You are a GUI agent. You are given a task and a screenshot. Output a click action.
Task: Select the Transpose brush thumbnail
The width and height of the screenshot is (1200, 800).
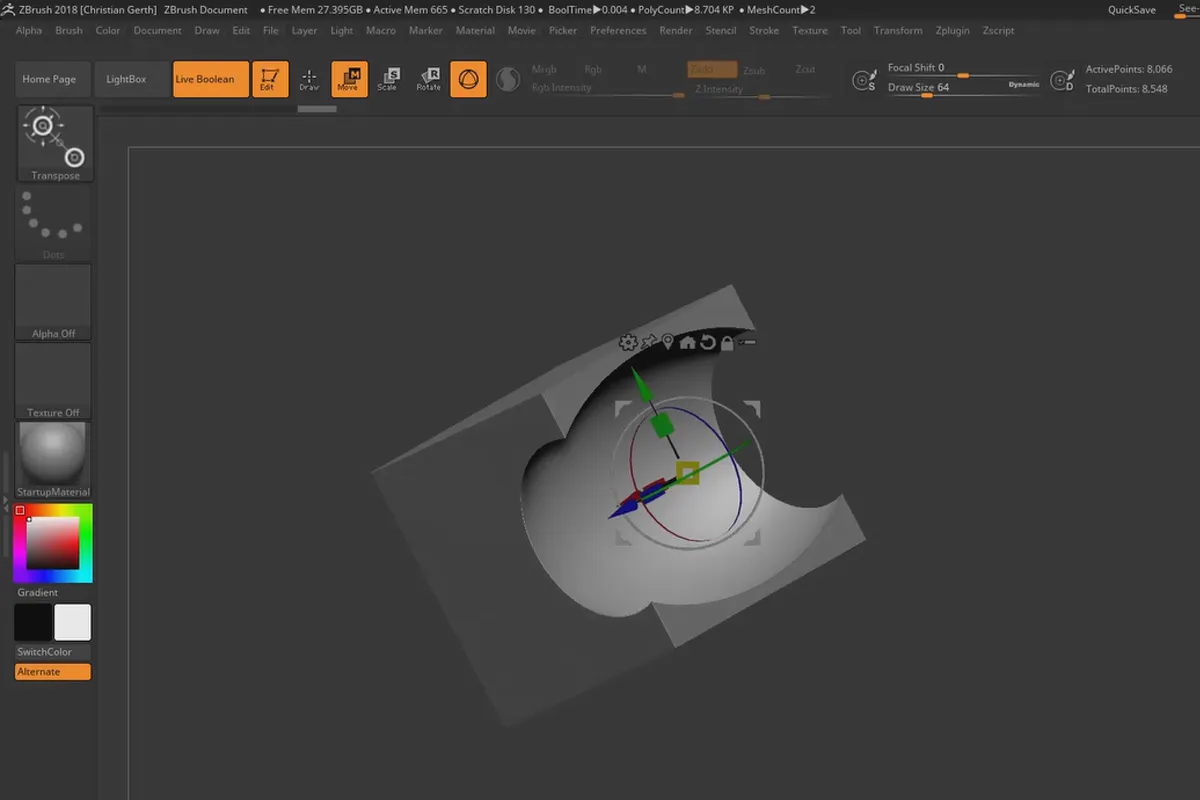pyautogui.click(x=55, y=144)
